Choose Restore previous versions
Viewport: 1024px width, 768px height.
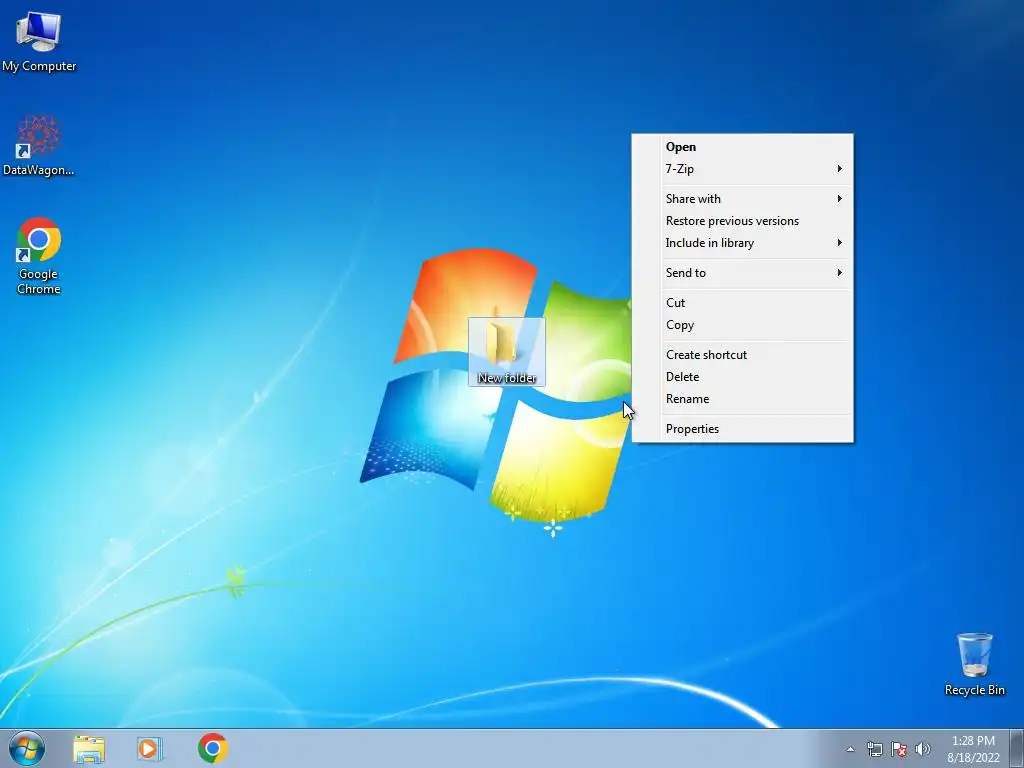click(743, 221)
